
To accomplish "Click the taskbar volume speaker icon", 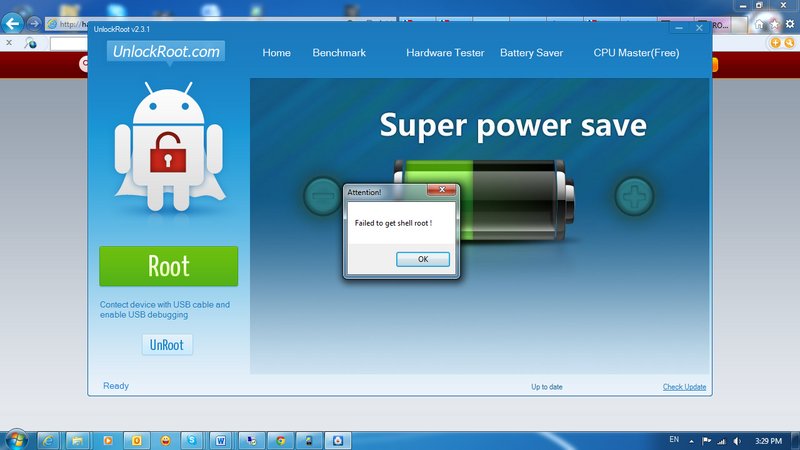I will pyautogui.click(x=739, y=440).
